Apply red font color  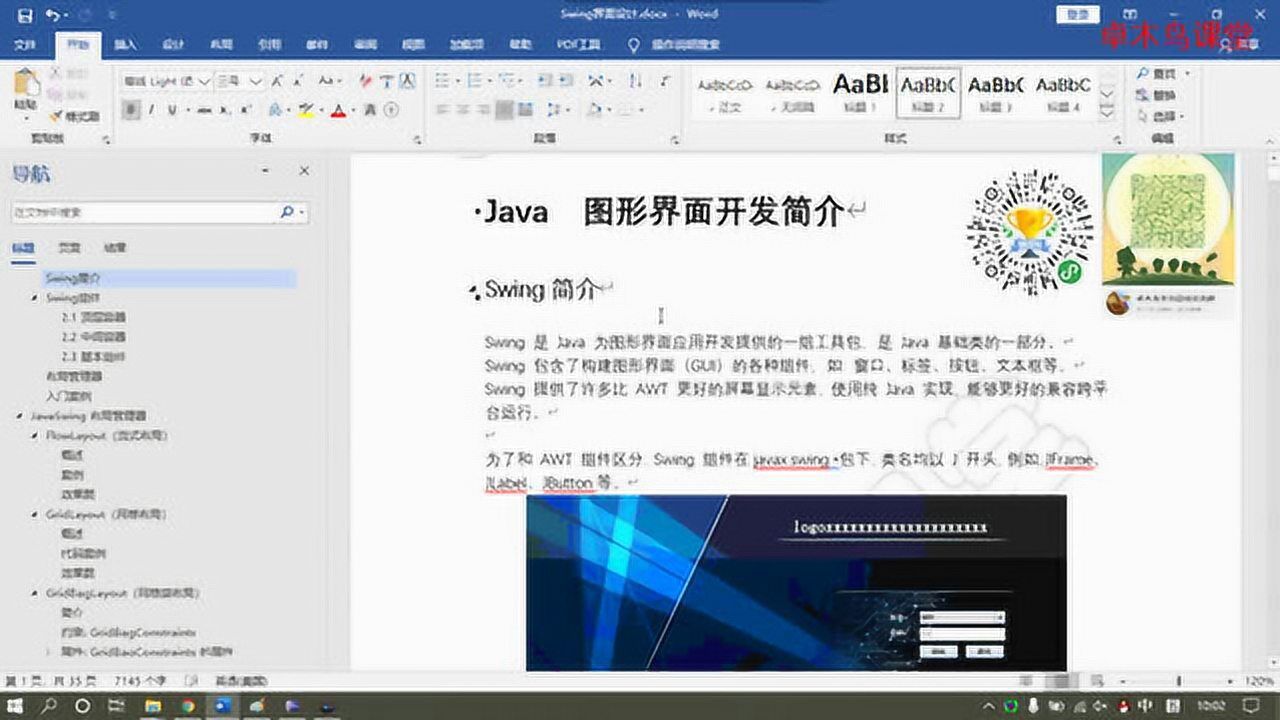tap(336, 112)
